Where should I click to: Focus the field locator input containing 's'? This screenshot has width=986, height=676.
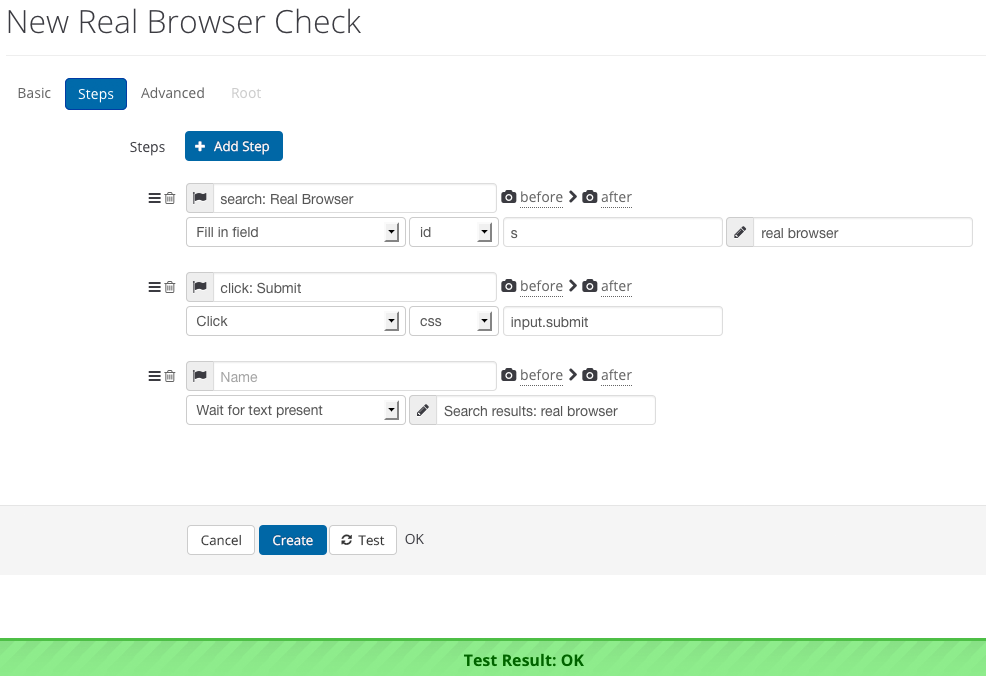pyautogui.click(x=612, y=232)
